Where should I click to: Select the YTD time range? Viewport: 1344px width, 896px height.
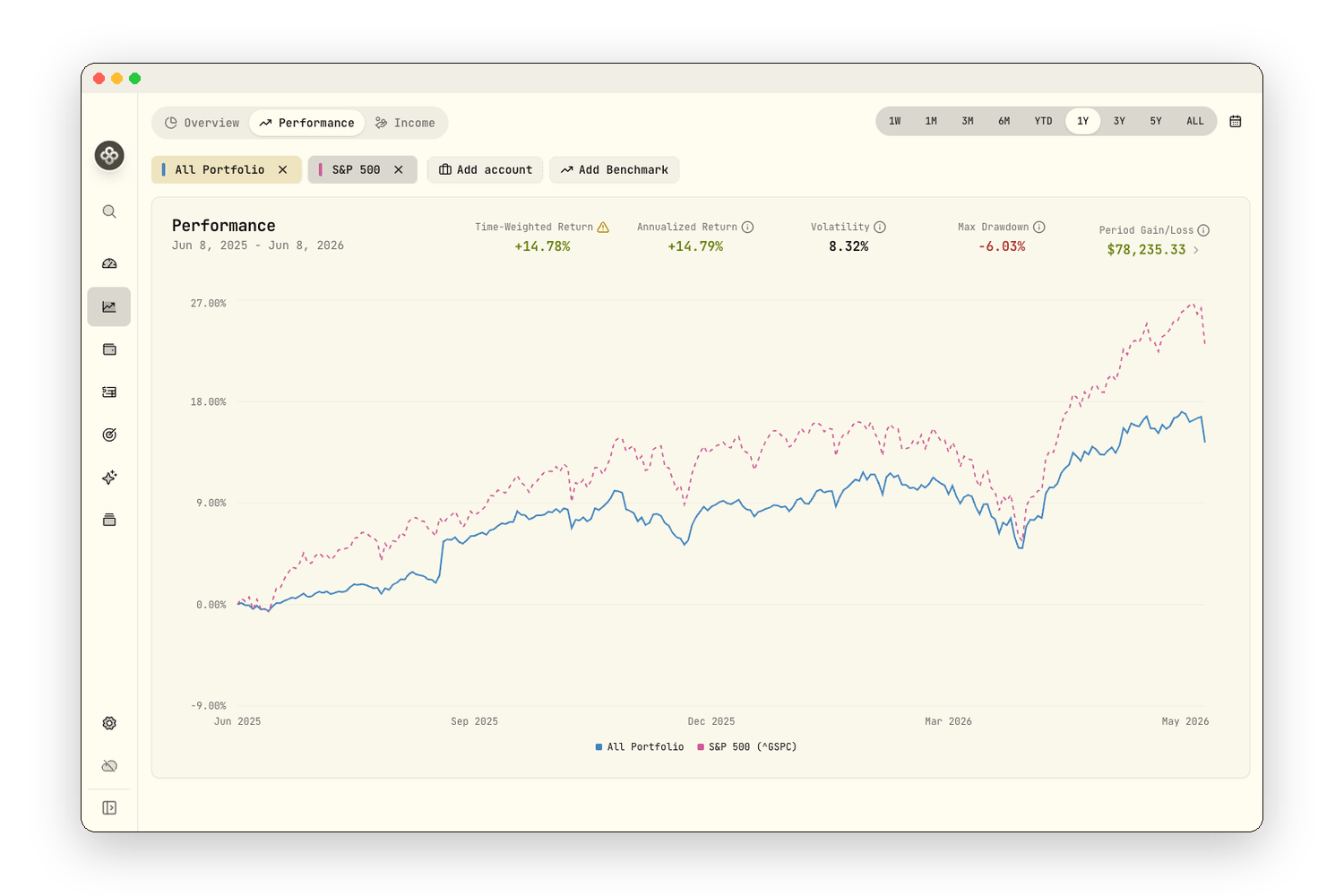1043,121
